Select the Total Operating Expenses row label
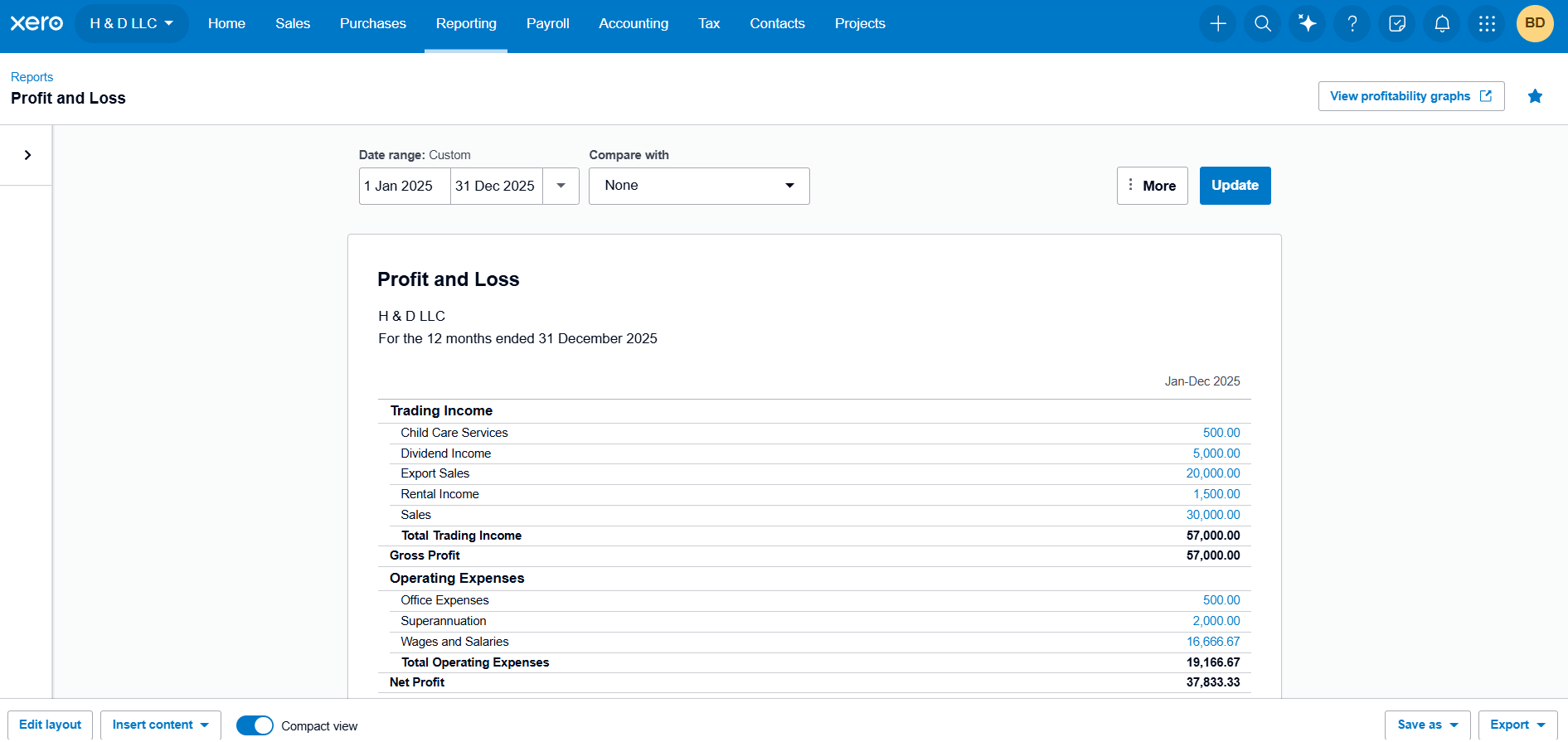1568x742 pixels. (475, 662)
